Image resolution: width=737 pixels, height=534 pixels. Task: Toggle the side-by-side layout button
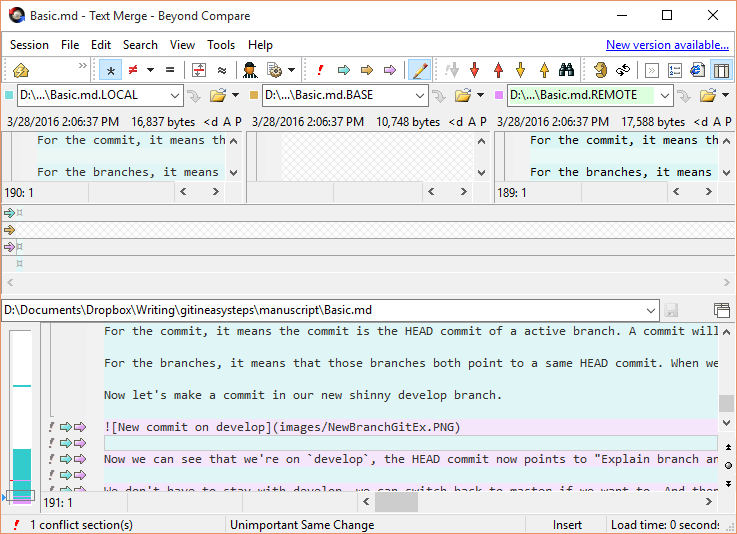click(x=721, y=71)
